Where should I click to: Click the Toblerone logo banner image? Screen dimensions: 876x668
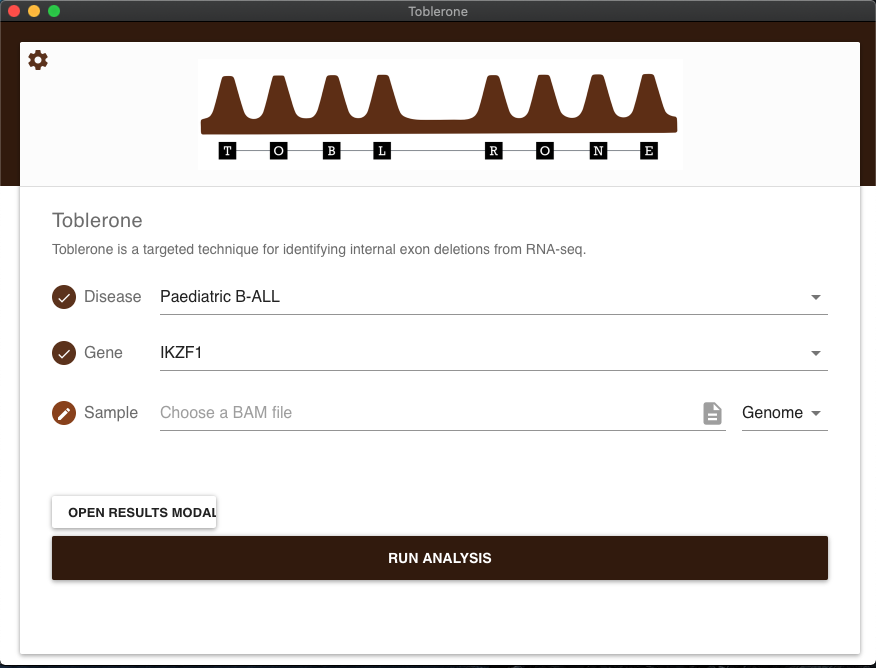(440, 114)
